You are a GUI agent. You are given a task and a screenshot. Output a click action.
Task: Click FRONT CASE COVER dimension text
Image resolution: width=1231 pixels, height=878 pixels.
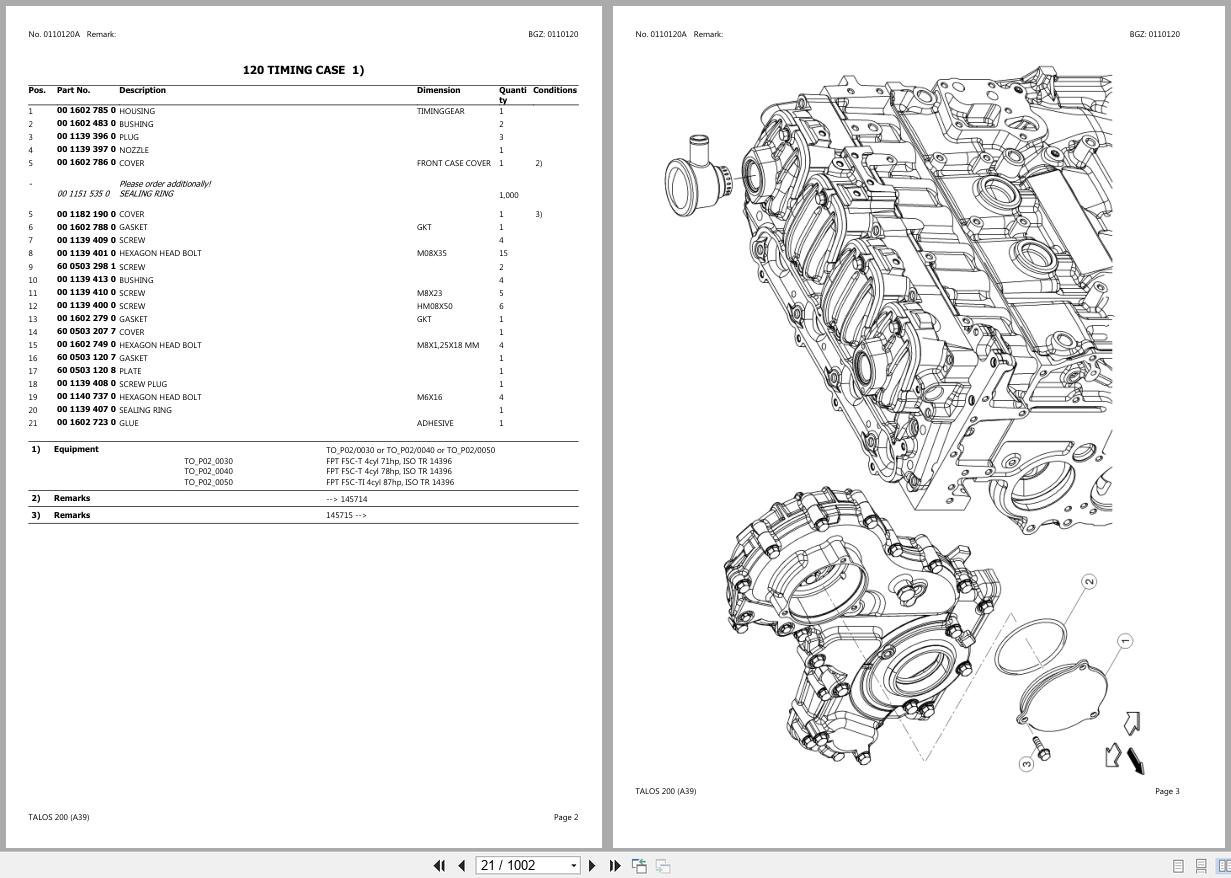454,163
